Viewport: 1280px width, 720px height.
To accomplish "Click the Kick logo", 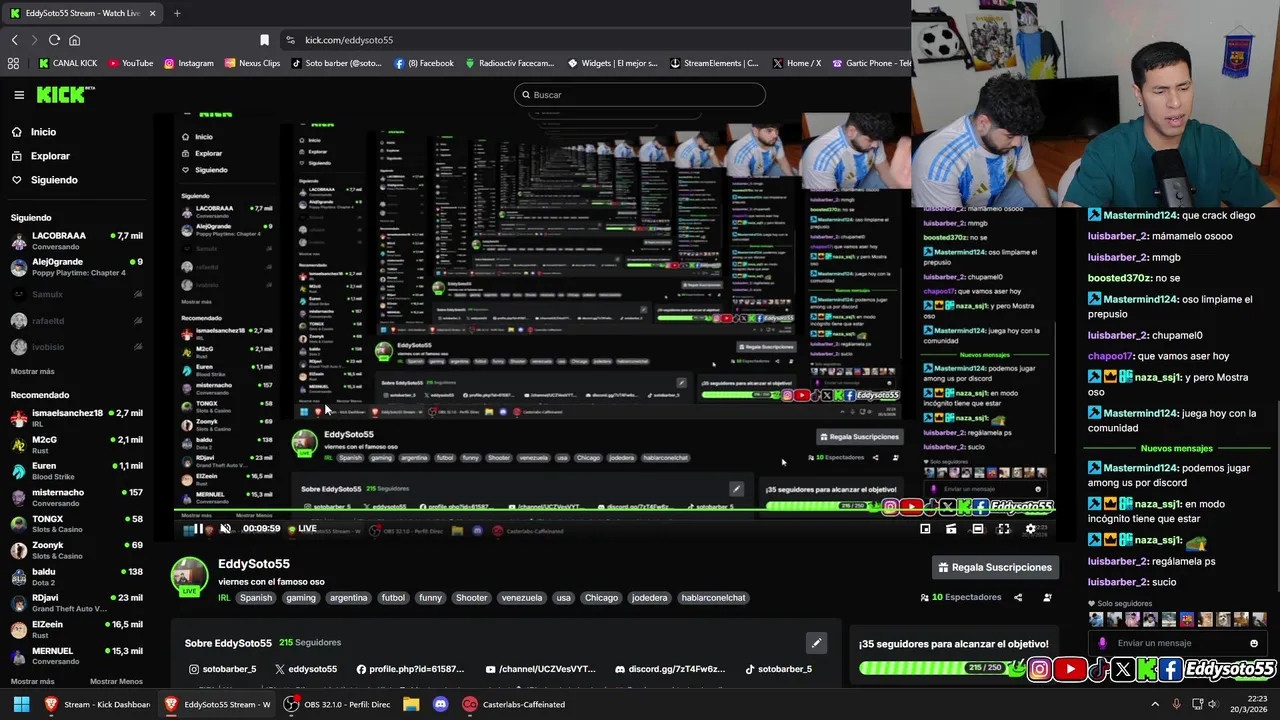I will coord(63,95).
